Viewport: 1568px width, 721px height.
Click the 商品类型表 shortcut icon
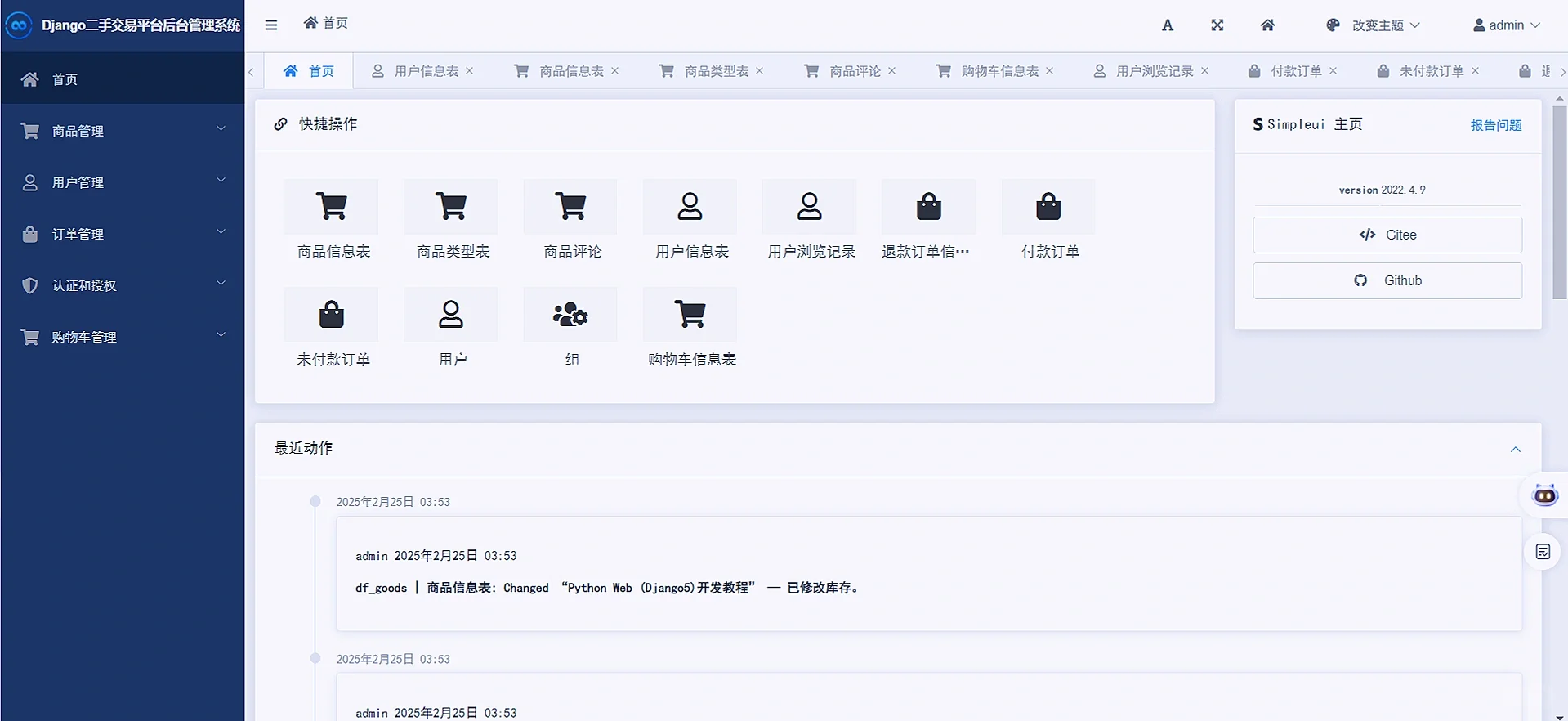tap(450, 206)
